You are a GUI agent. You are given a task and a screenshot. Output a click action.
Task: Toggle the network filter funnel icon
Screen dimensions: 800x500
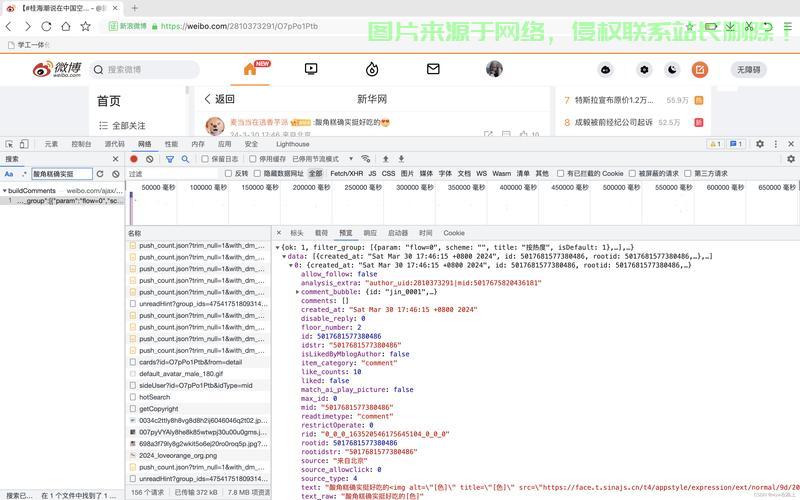point(170,159)
